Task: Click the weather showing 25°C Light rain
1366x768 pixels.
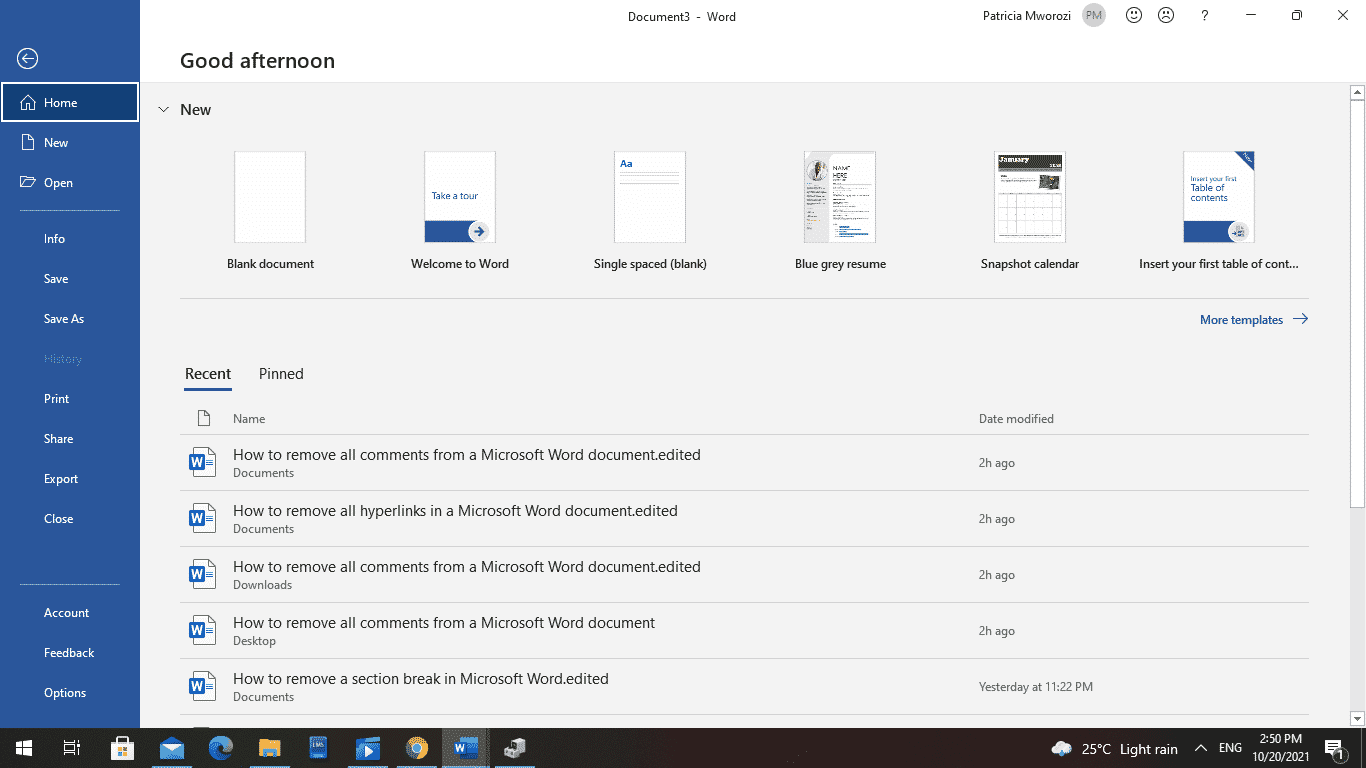Action: pyautogui.click(x=1113, y=748)
